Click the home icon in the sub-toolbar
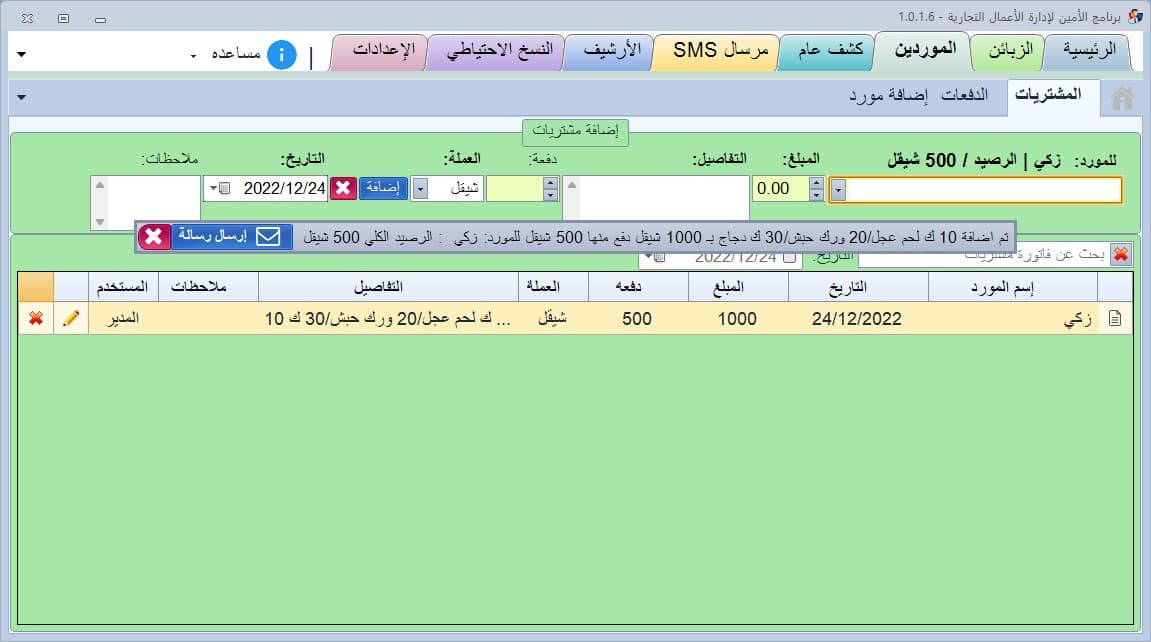 coord(1122,98)
